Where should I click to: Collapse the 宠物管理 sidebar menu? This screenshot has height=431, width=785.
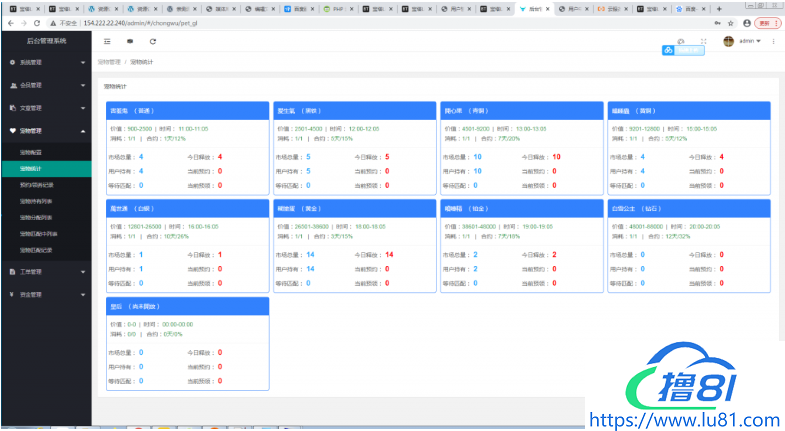(45, 130)
